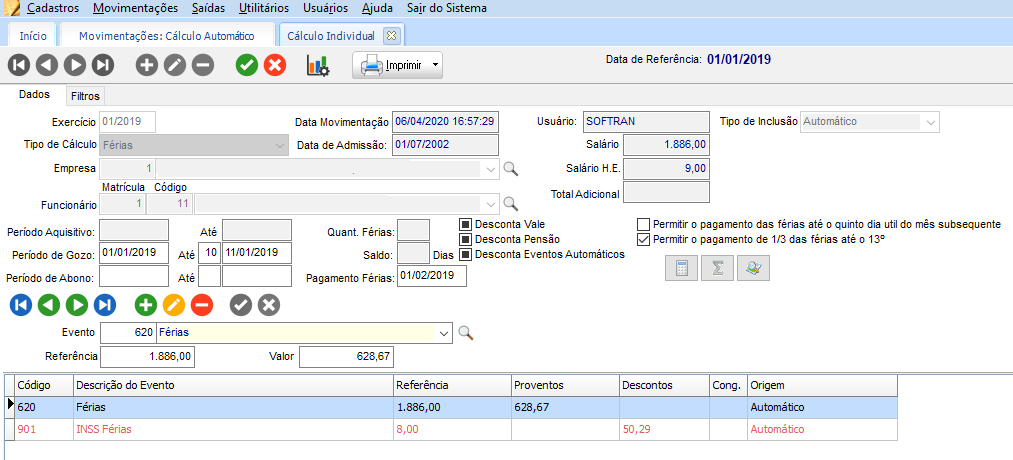The image size is (1013, 460).
Task: Click the calculator icon button
Action: point(681,269)
